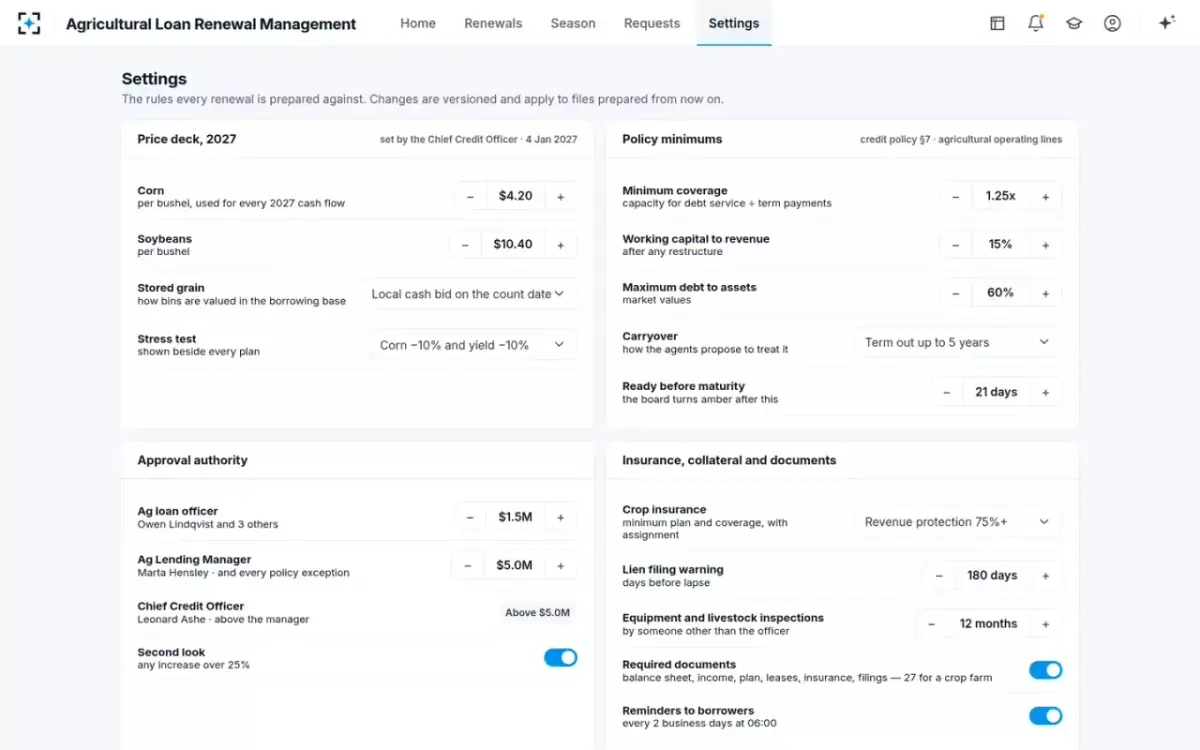
Task: Click the Minimum coverage value 1.25x
Action: pos(1001,197)
